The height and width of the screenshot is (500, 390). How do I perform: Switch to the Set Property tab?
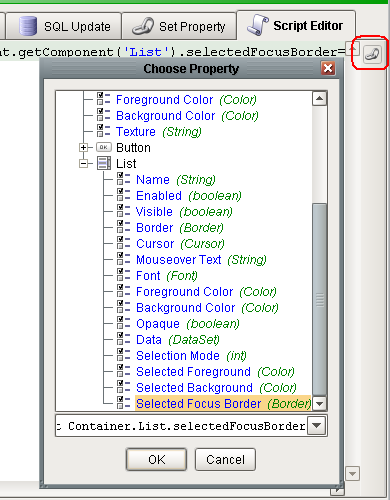click(x=179, y=26)
